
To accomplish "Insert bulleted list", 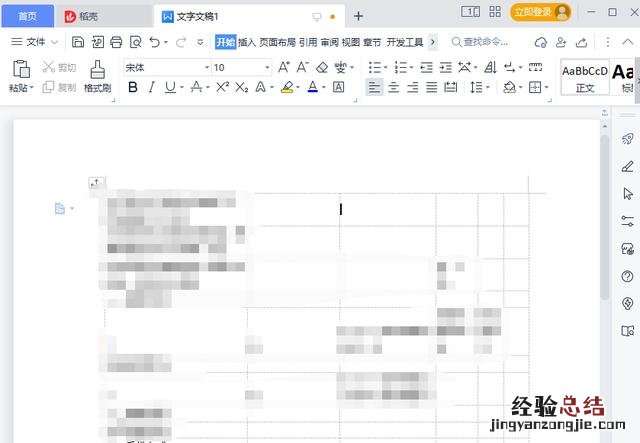I will point(375,67).
